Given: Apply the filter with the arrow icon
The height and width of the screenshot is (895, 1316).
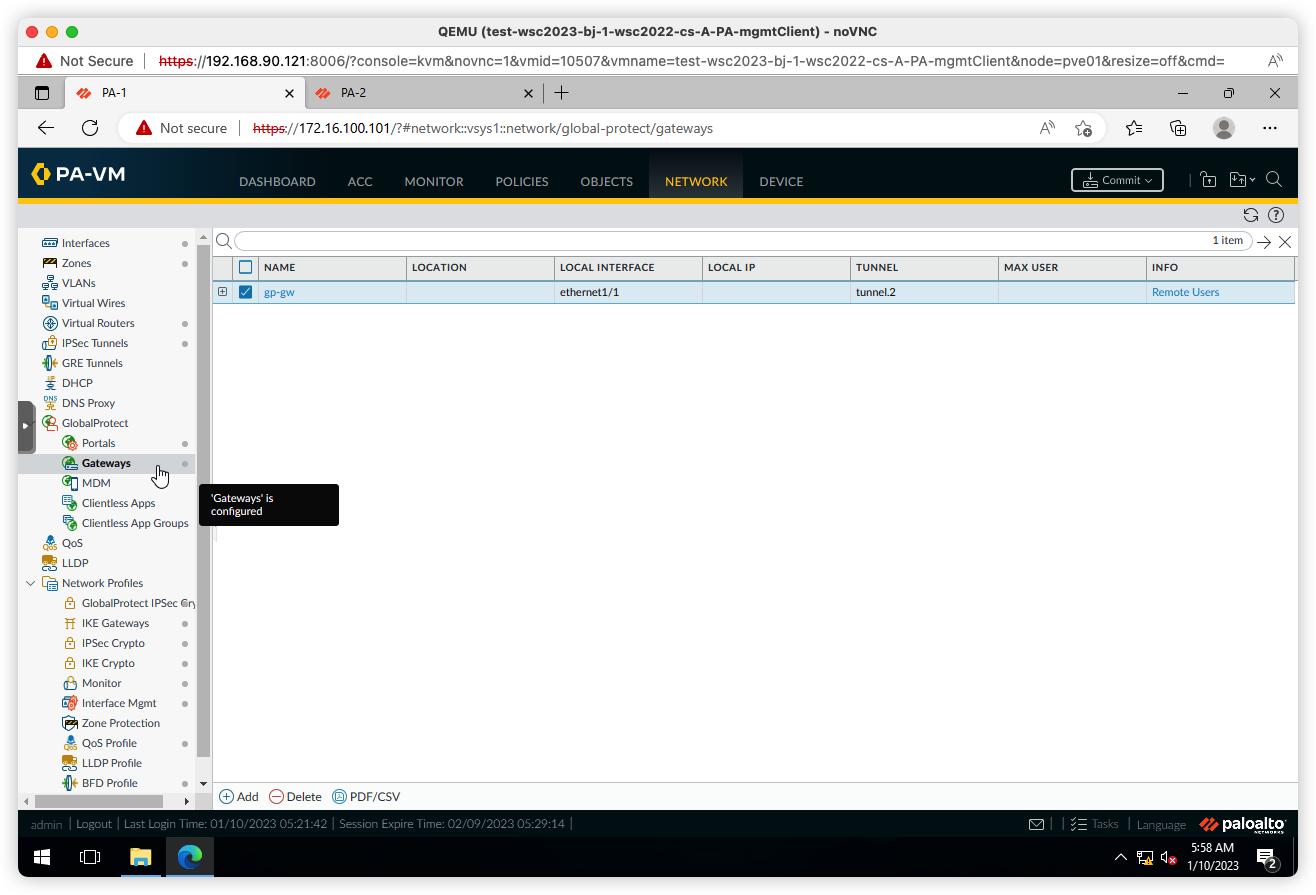Looking at the screenshot, I should pyautogui.click(x=1265, y=241).
